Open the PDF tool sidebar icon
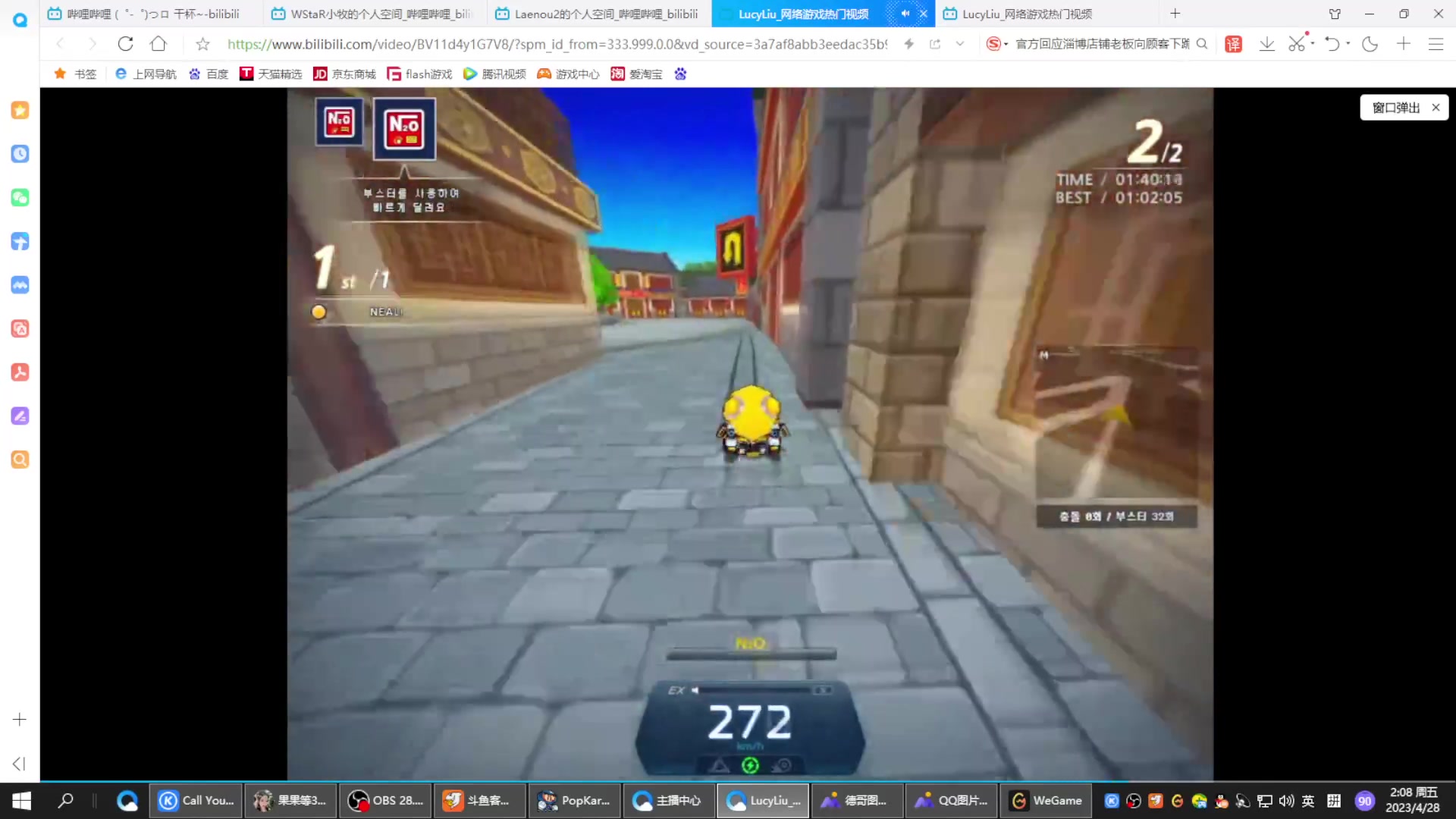The width and height of the screenshot is (1456, 819). coord(20,372)
